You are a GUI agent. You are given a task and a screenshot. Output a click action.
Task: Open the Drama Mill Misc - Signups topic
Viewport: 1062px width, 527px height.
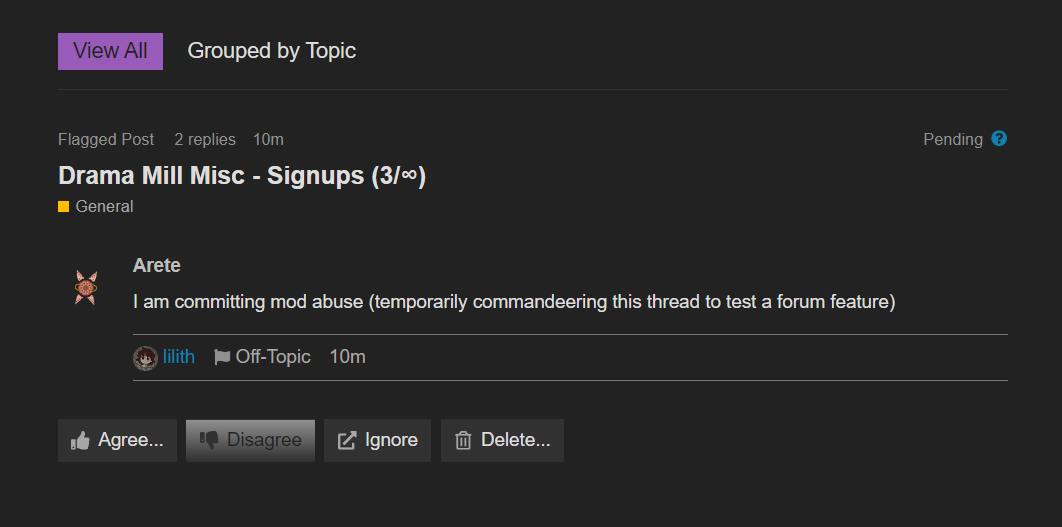click(242, 176)
